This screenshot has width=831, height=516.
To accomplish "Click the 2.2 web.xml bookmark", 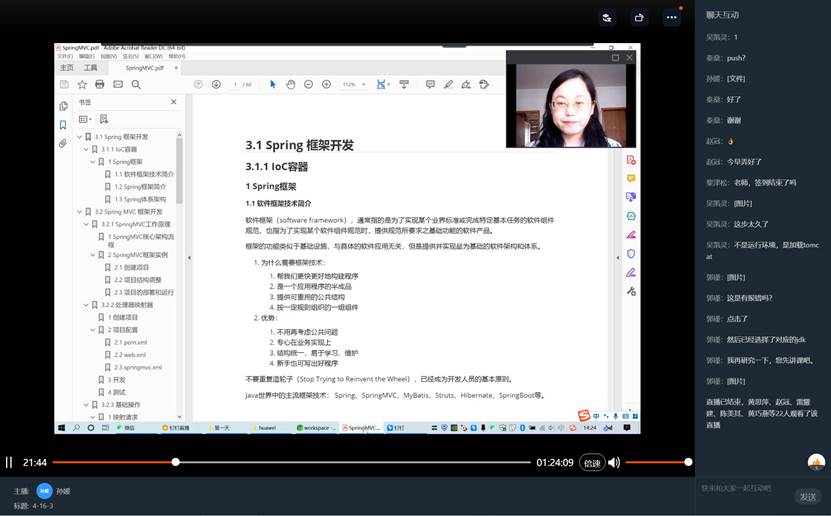I will (x=130, y=355).
